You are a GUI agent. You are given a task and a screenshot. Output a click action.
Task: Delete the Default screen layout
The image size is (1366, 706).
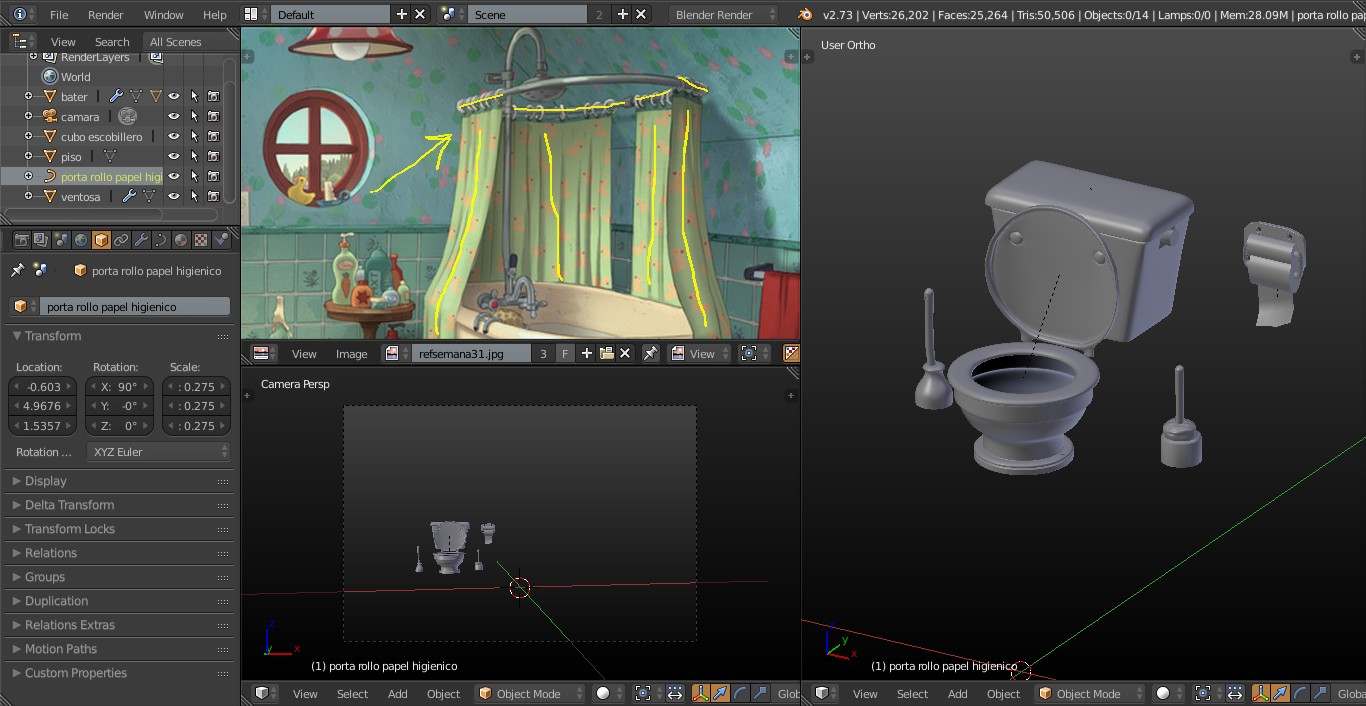[x=420, y=14]
